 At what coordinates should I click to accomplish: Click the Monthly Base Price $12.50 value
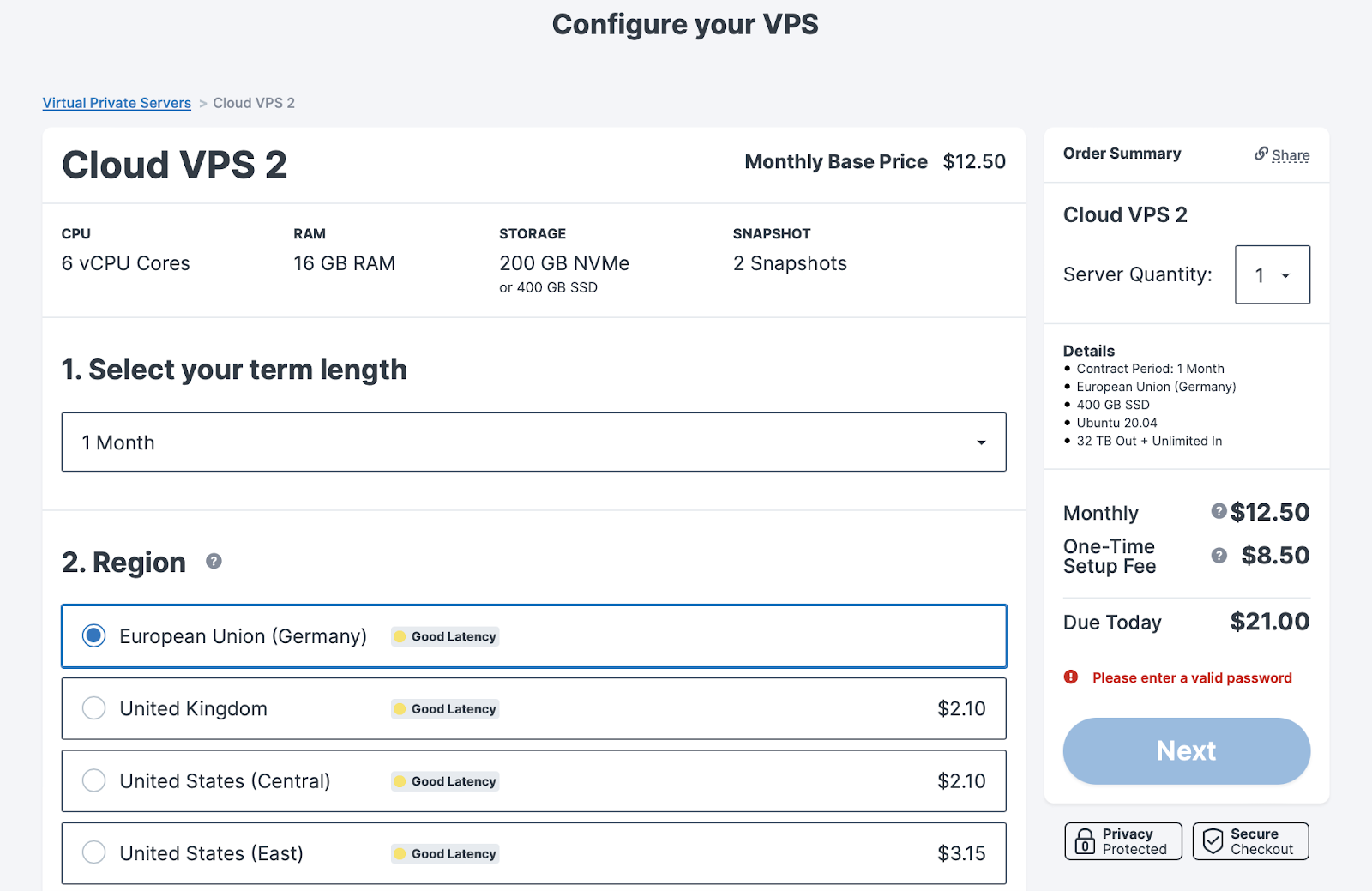point(974,161)
